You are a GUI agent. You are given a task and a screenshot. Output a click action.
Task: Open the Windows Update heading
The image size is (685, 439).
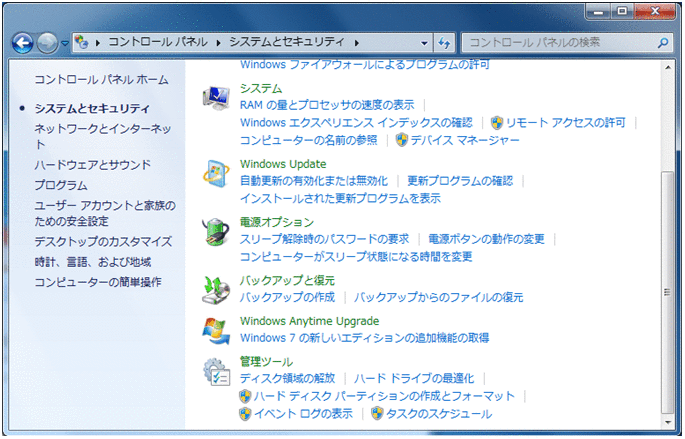pyautogui.click(x=283, y=164)
